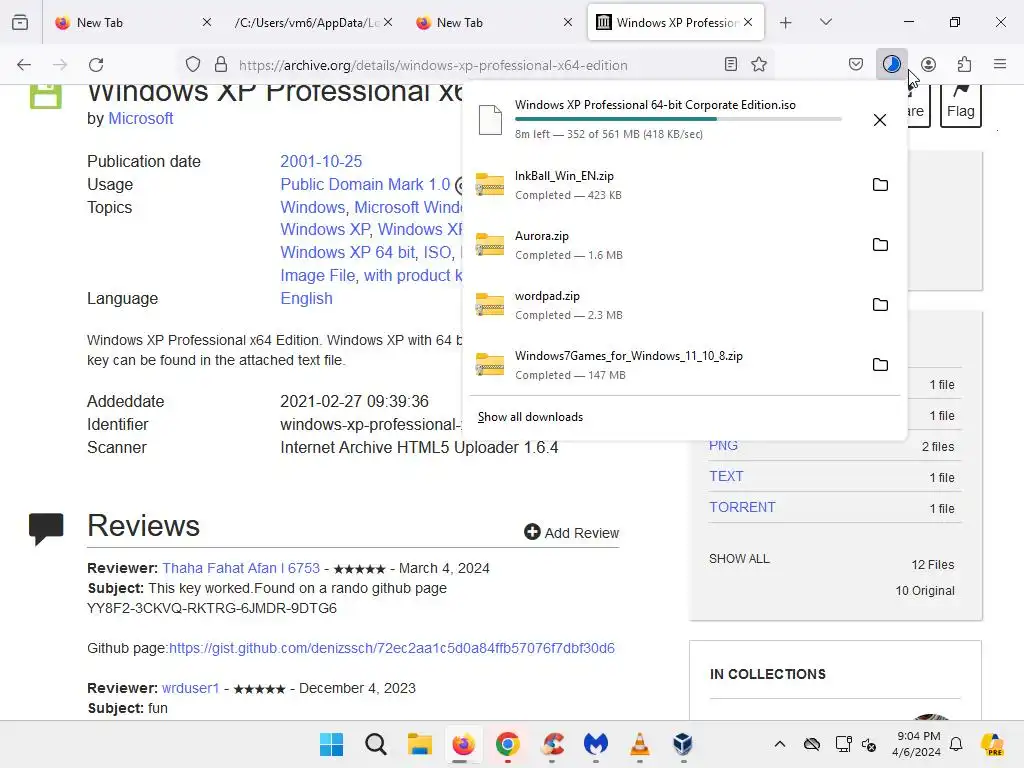Open the gist.github.com link
1024x768 pixels.
[392, 648]
